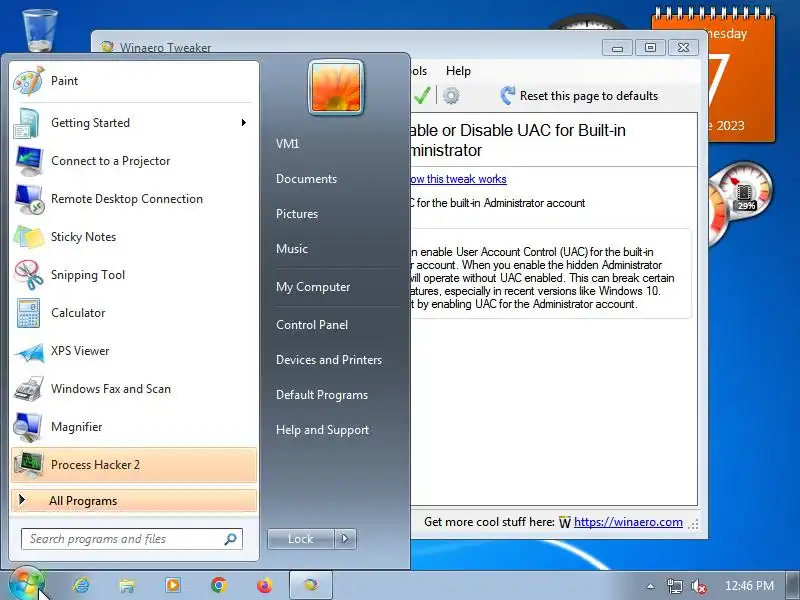Open Pictures library
The width and height of the screenshot is (800, 600).
coord(297,214)
